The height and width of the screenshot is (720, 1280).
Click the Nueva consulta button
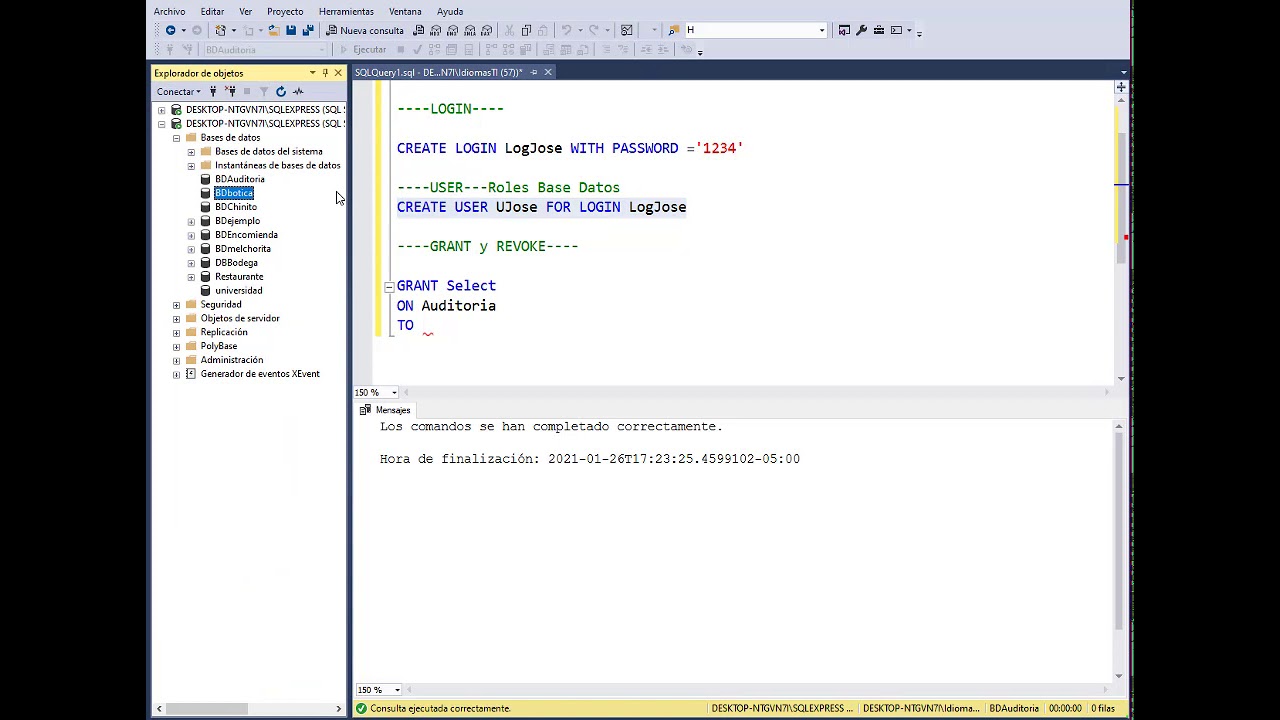coord(365,30)
